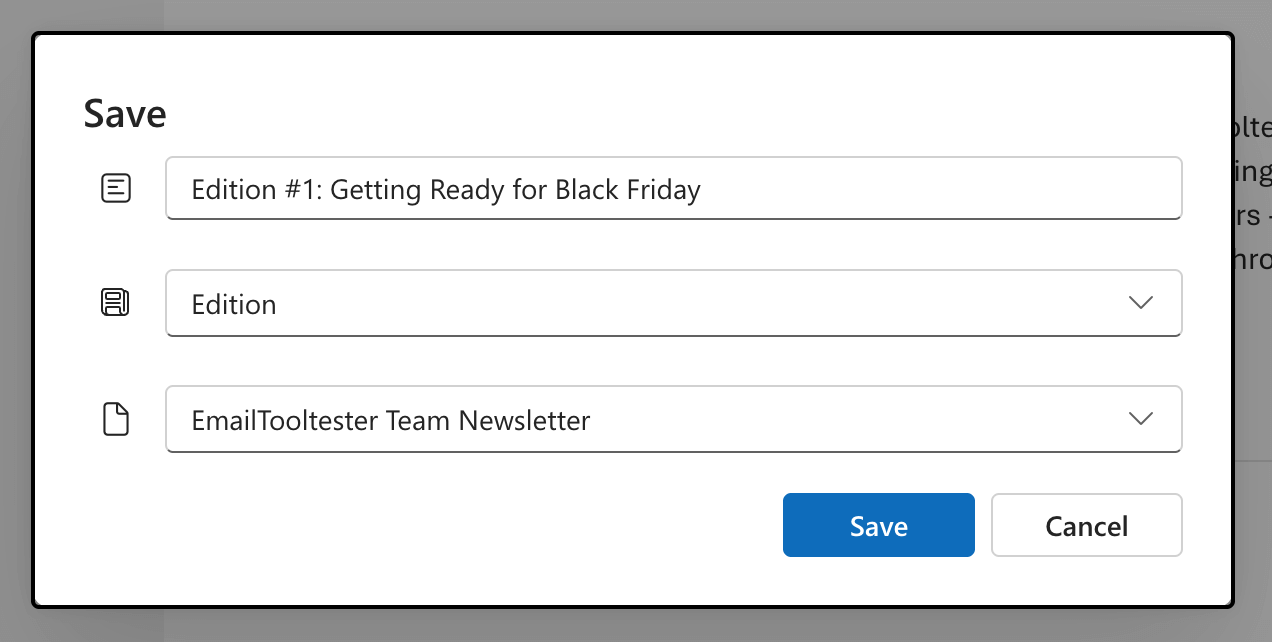This screenshot has width=1272, height=642.
Task: Save the Black Friday edition
Action: pos(878,525)
